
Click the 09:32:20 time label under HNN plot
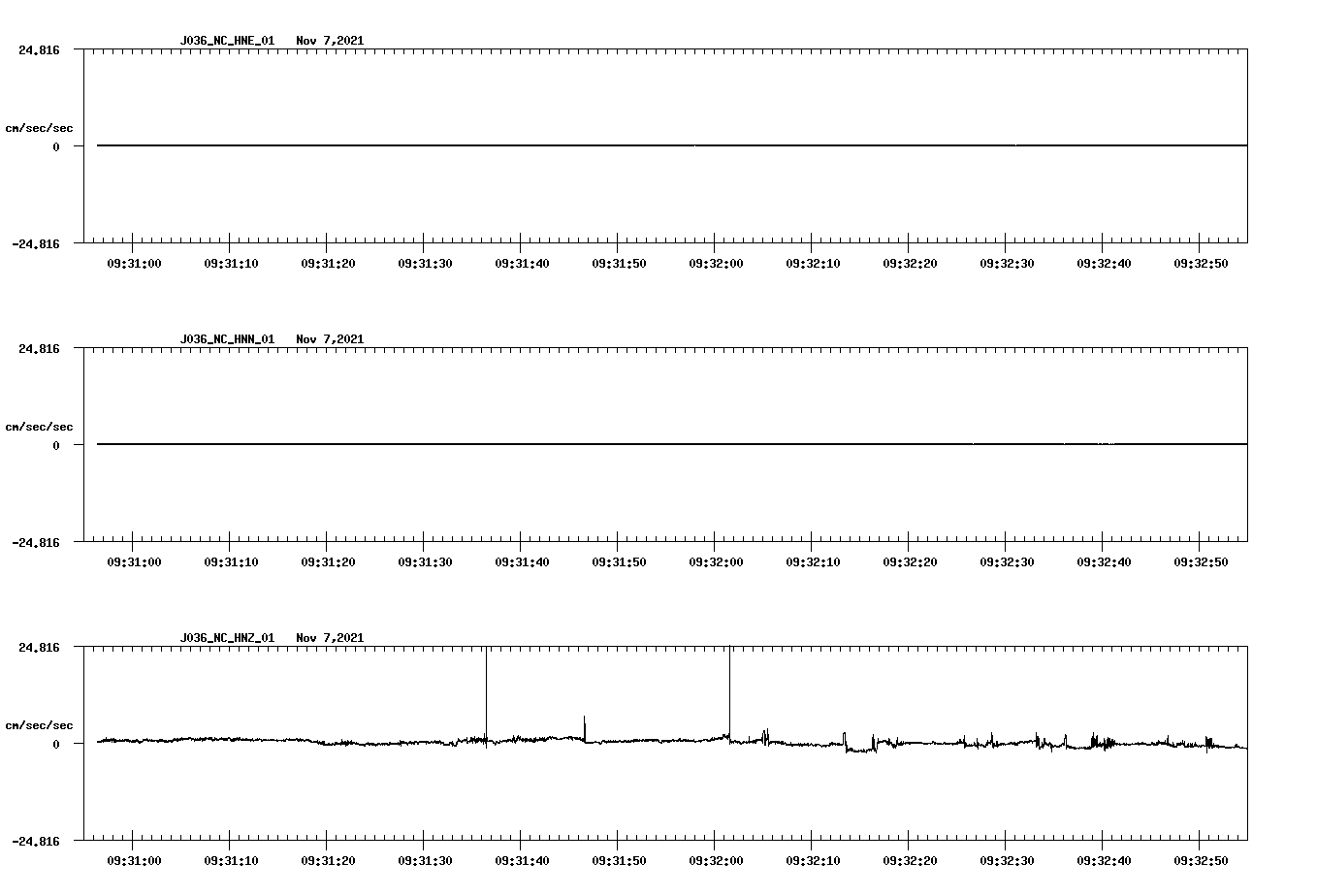pyautogui.click(x=910, y=561)
